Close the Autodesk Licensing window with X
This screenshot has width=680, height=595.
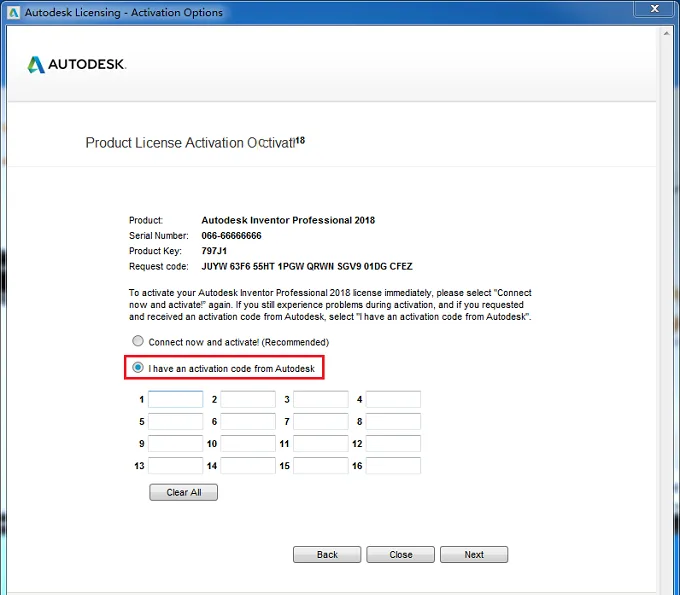coord(655,9)
